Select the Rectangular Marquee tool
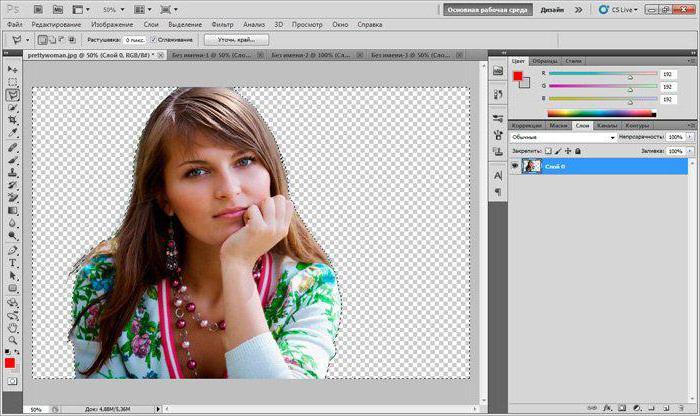The height and width of the screenshot is (416, 700). [x=12, y=82]
